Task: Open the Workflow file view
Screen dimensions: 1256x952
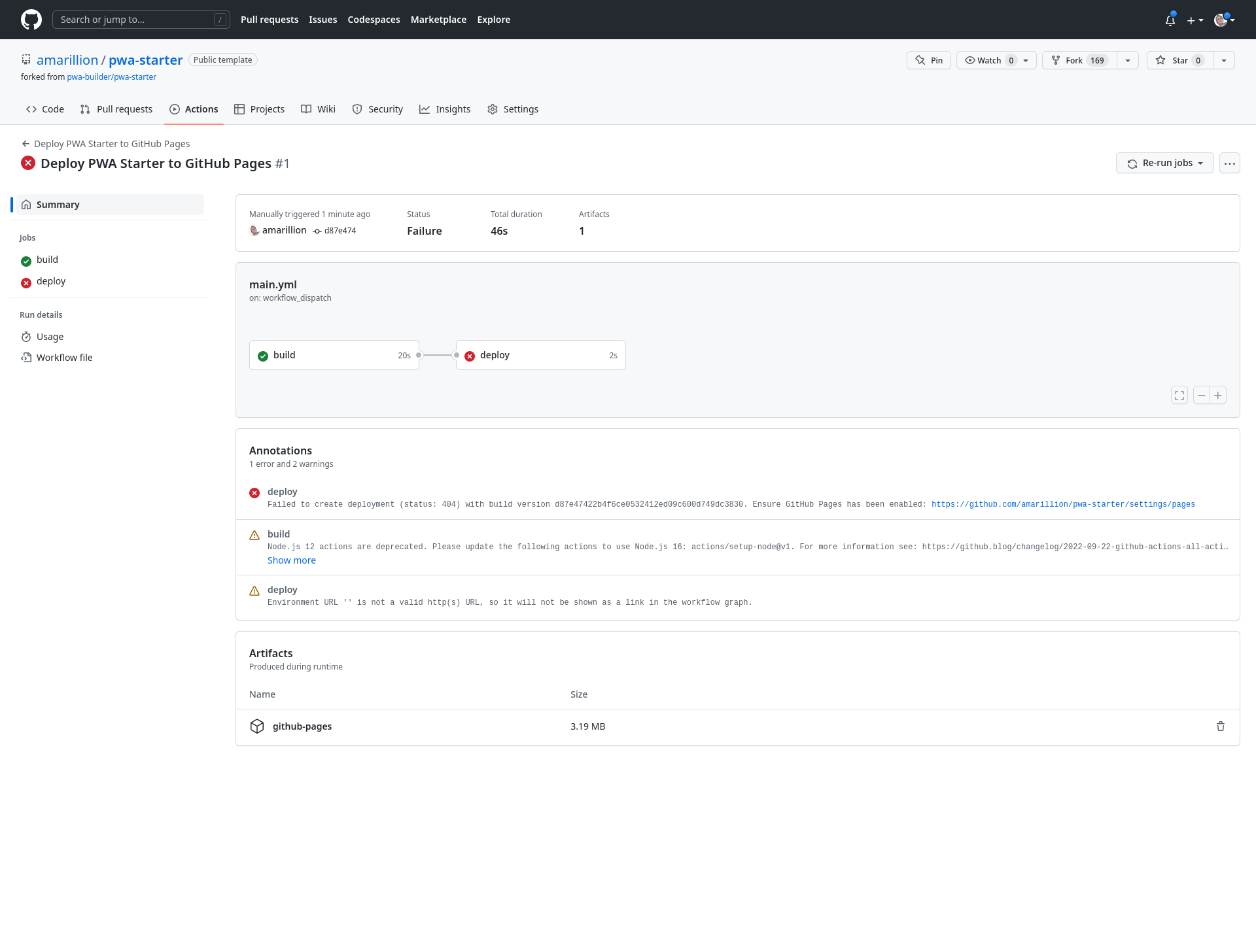Action: [x=64, y=357]
